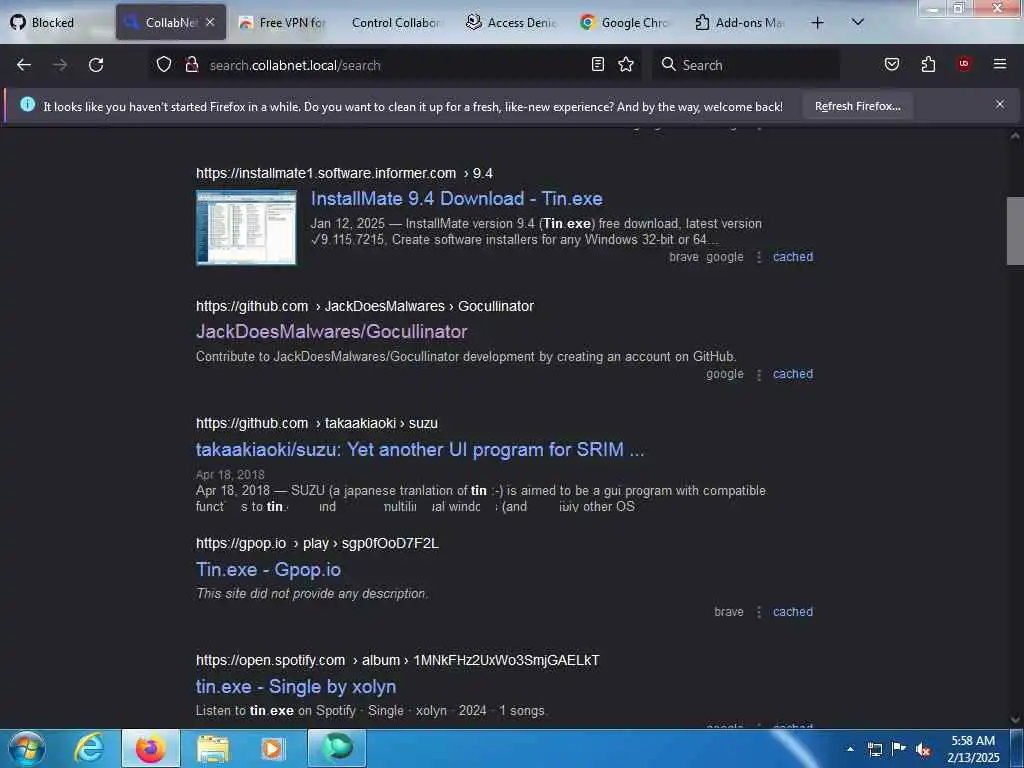This screenshot has width=1024, height=768.
Task: Open cached link for Gpop.io result
Action: click(x=793, y=612)
